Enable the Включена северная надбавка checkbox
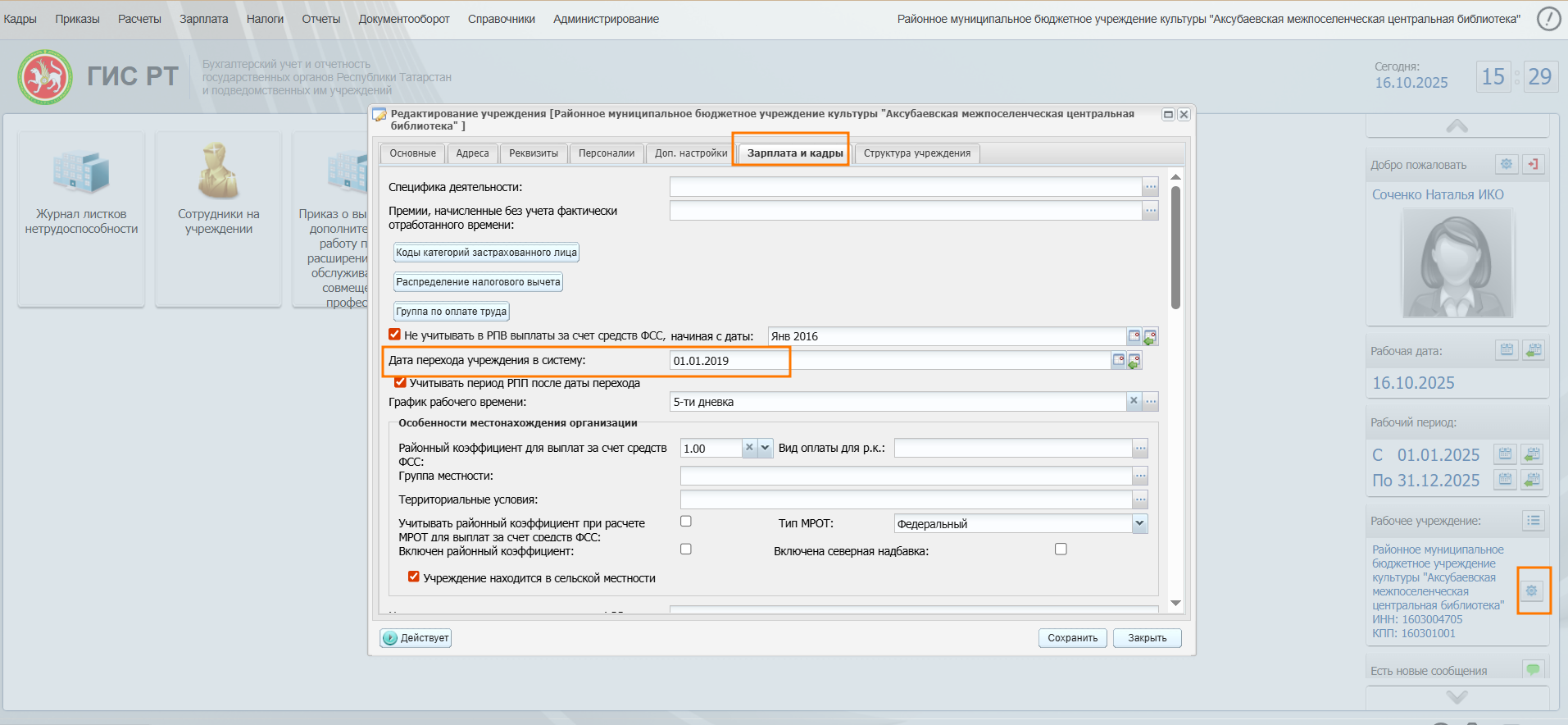The height and width of the screenshot is (725, 1568). pos(1061,549)
